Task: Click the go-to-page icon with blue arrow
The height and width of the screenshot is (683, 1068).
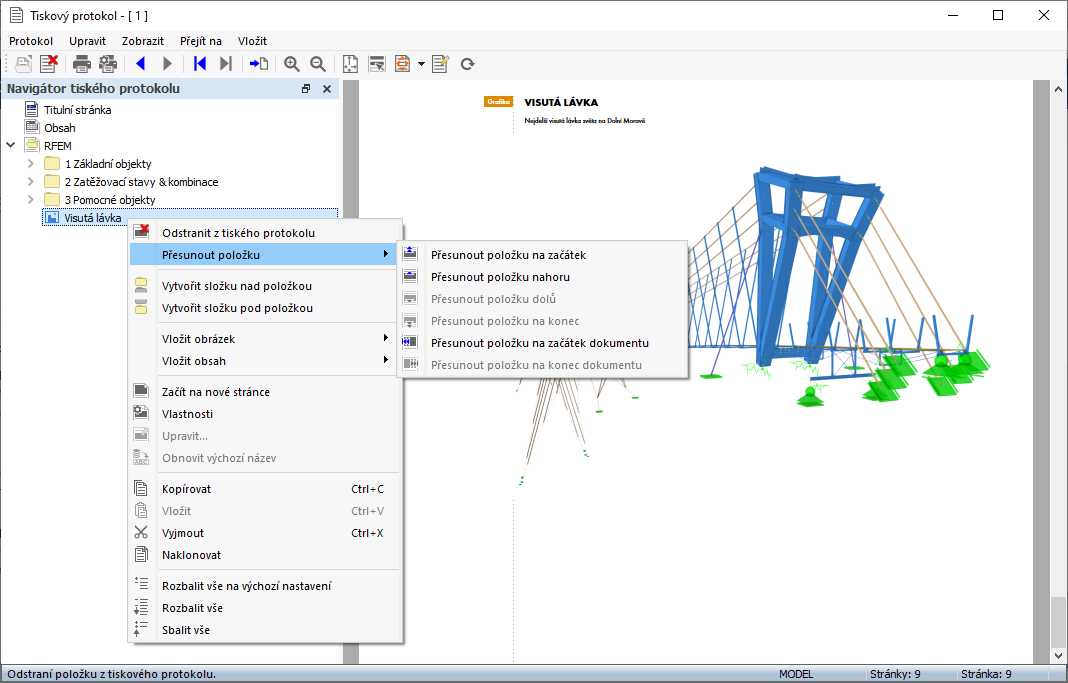Action: pos(259,64)
